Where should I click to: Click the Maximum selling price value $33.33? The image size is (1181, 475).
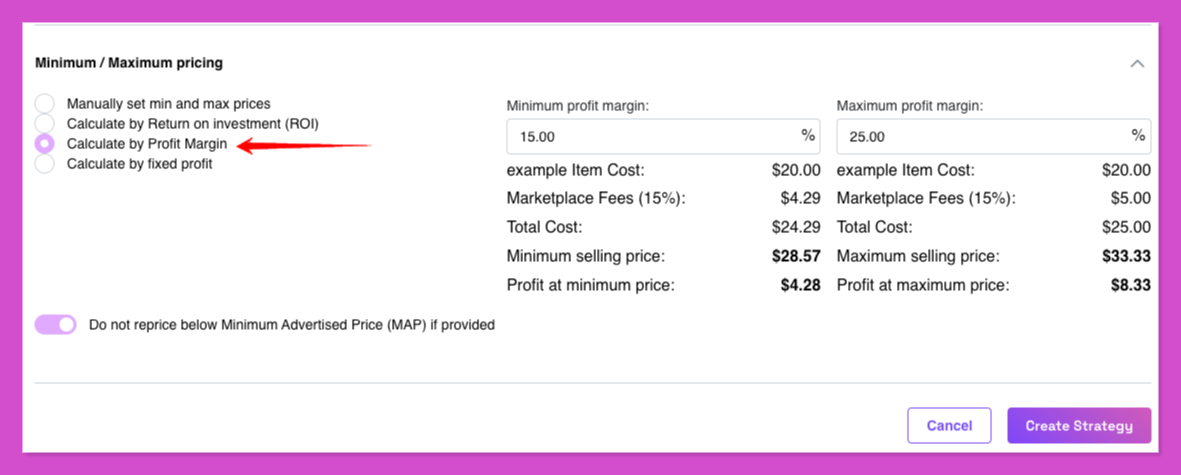(1127, 257)
